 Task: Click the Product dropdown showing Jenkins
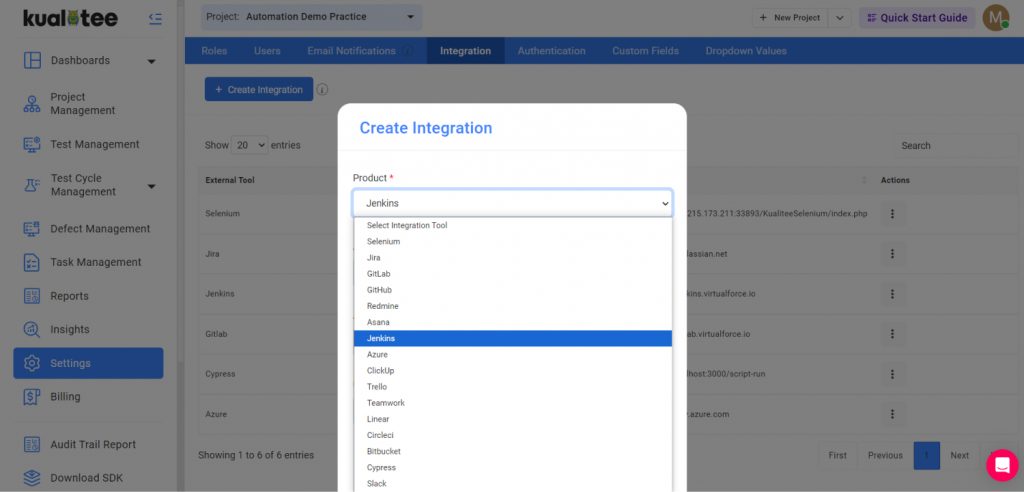point(512,203)
